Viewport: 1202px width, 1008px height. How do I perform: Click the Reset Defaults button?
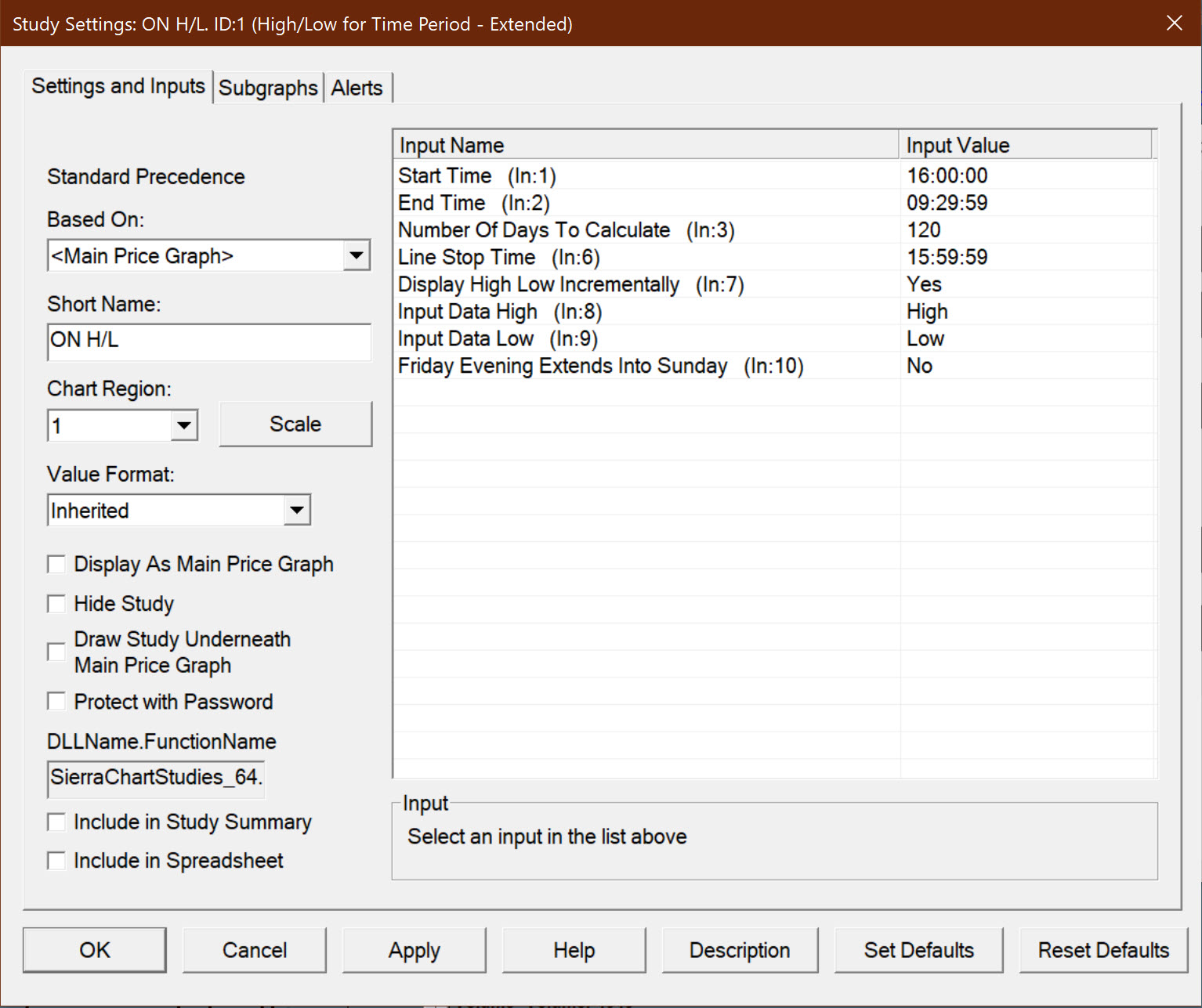point(1102,950)
